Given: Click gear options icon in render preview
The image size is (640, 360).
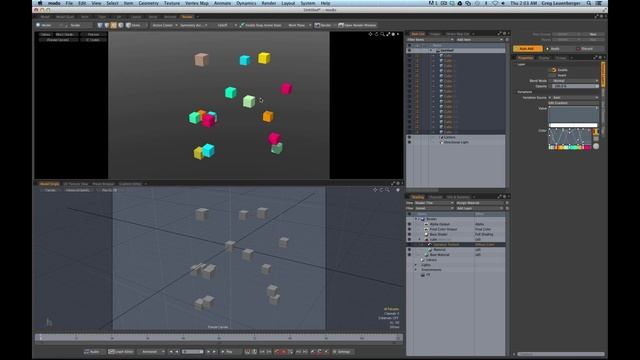Looking at the screenshot, I should pos(393,34).
